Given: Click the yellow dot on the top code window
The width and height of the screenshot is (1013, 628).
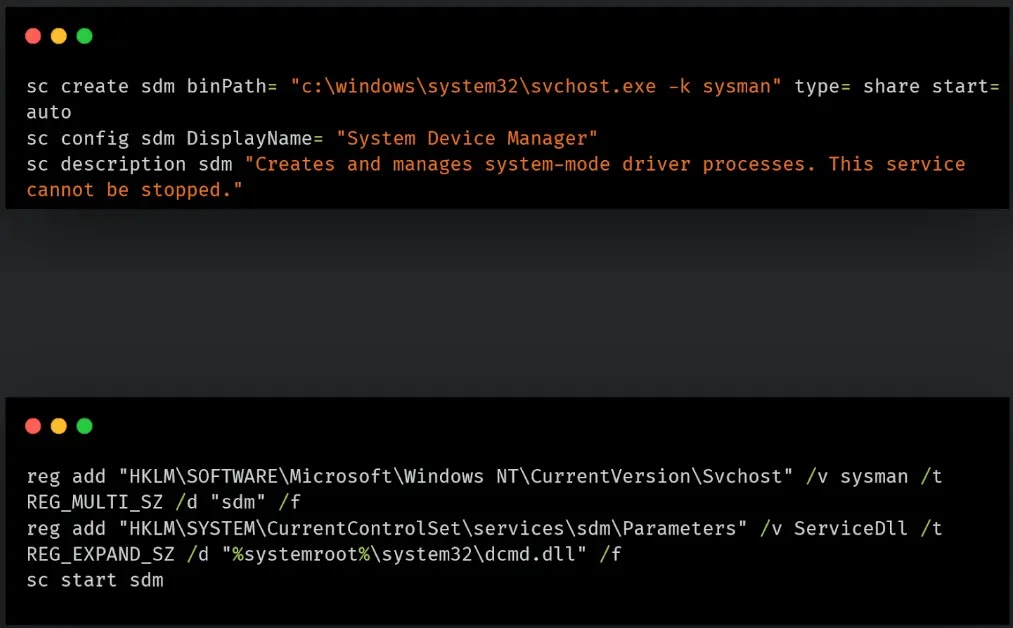Looking at the screenshot, I should pos(59,36).
